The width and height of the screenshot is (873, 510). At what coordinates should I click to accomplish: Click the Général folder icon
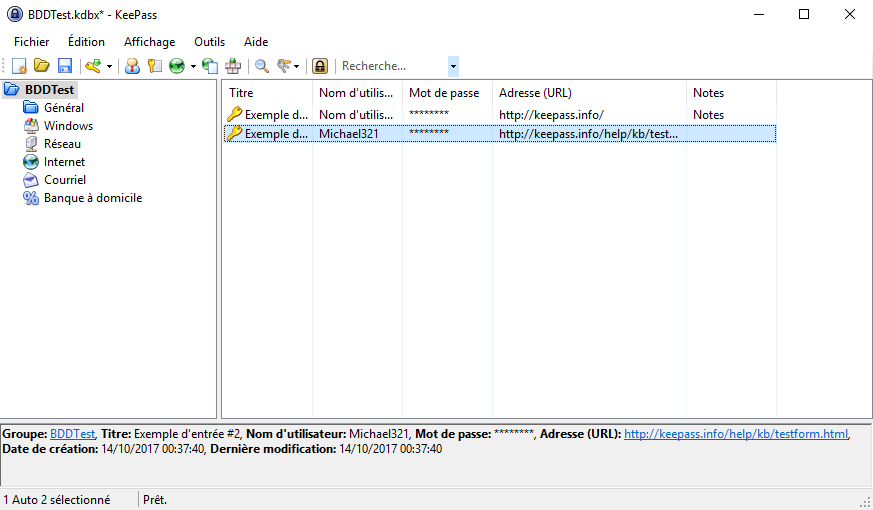[31, 107]
